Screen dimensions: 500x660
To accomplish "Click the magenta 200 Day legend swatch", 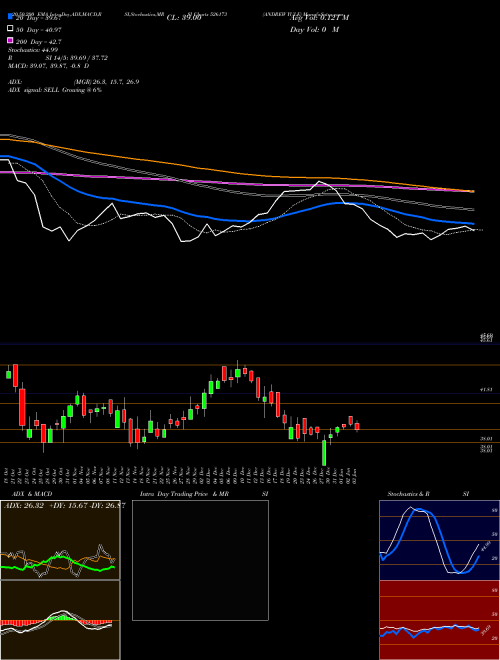I will click(11, 41).
